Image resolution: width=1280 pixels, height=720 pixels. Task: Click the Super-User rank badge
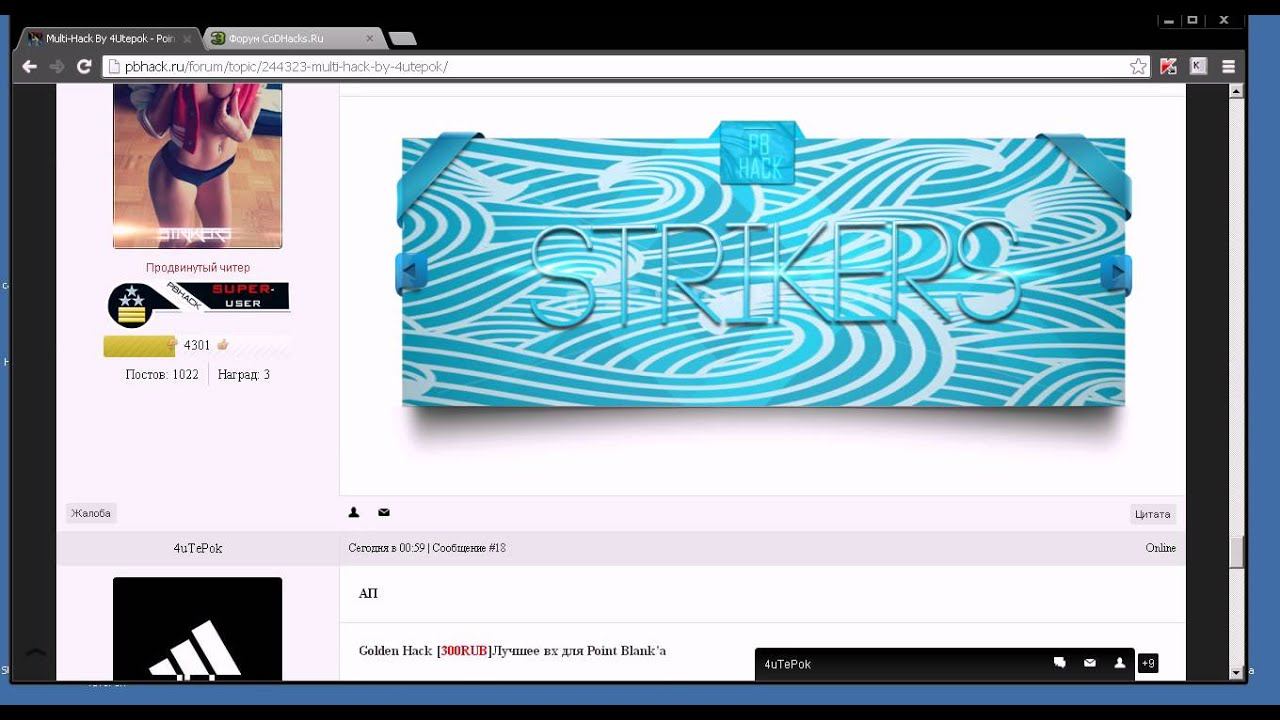coord(198,304)
